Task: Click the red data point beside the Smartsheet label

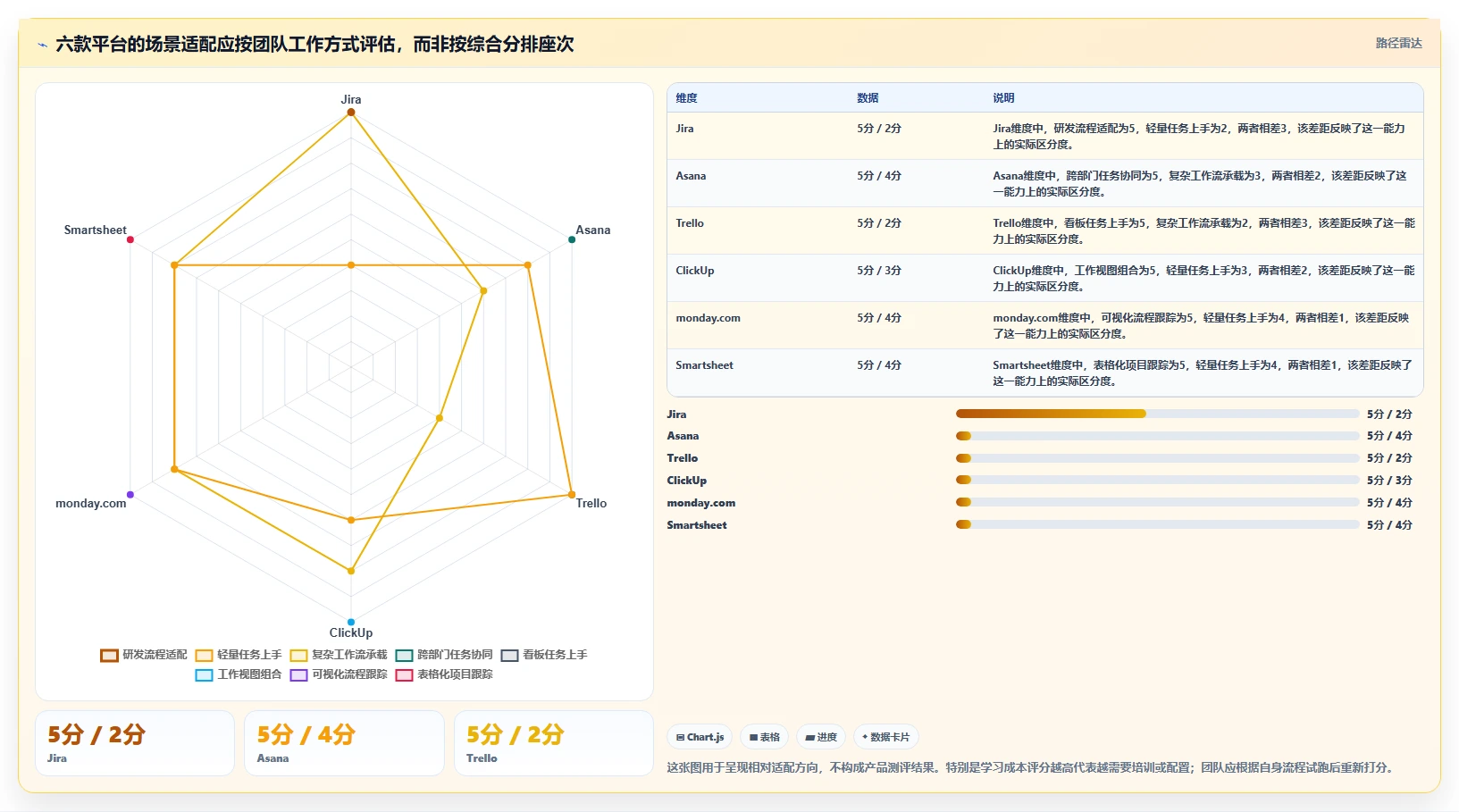Action: click(130, 239)
